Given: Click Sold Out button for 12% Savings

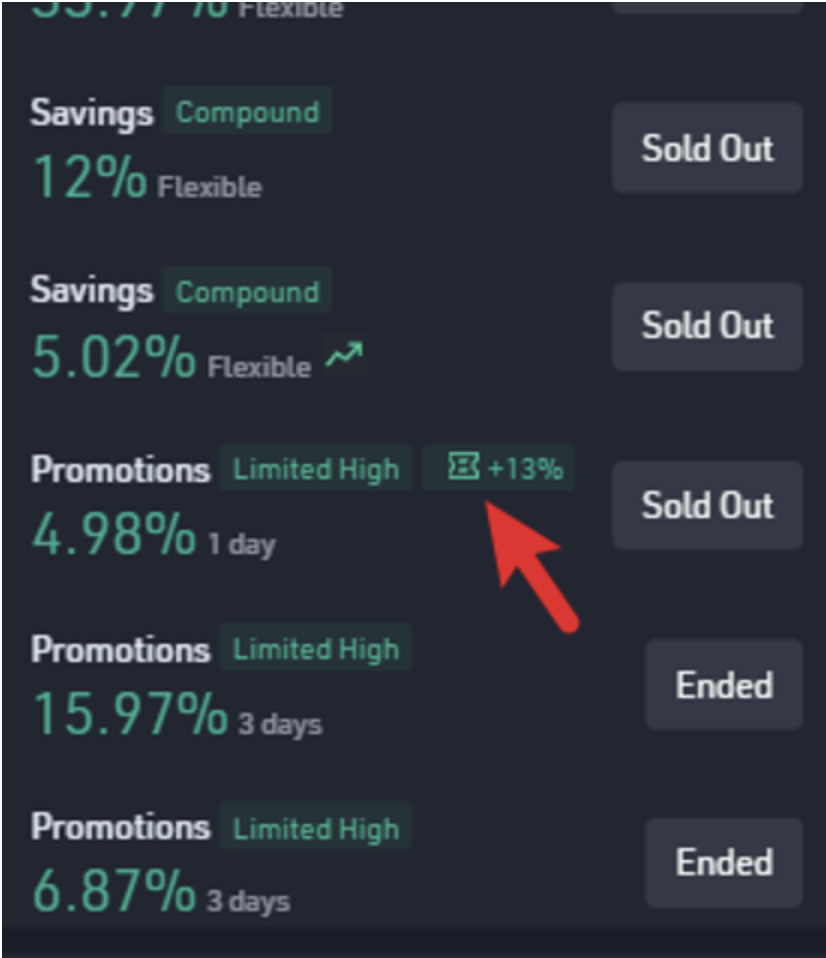Looking at the screenshot, I should pyautogui.click(x=707, y=148).
